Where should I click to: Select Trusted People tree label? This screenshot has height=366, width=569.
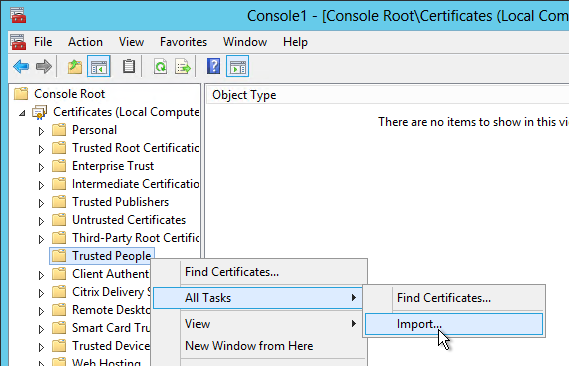pos(111,256)
